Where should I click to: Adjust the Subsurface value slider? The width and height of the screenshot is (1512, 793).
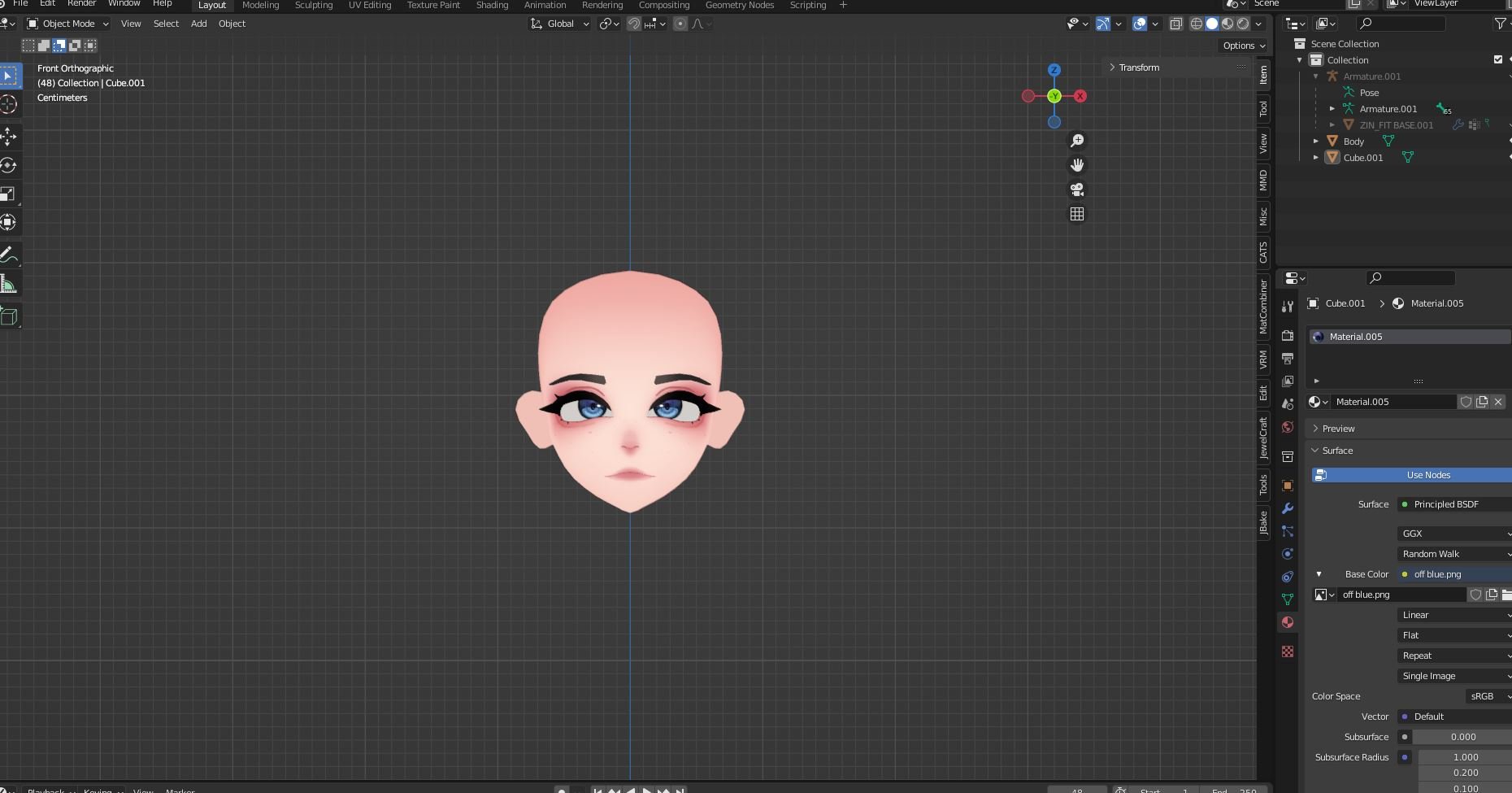(x=1464, y=737)
